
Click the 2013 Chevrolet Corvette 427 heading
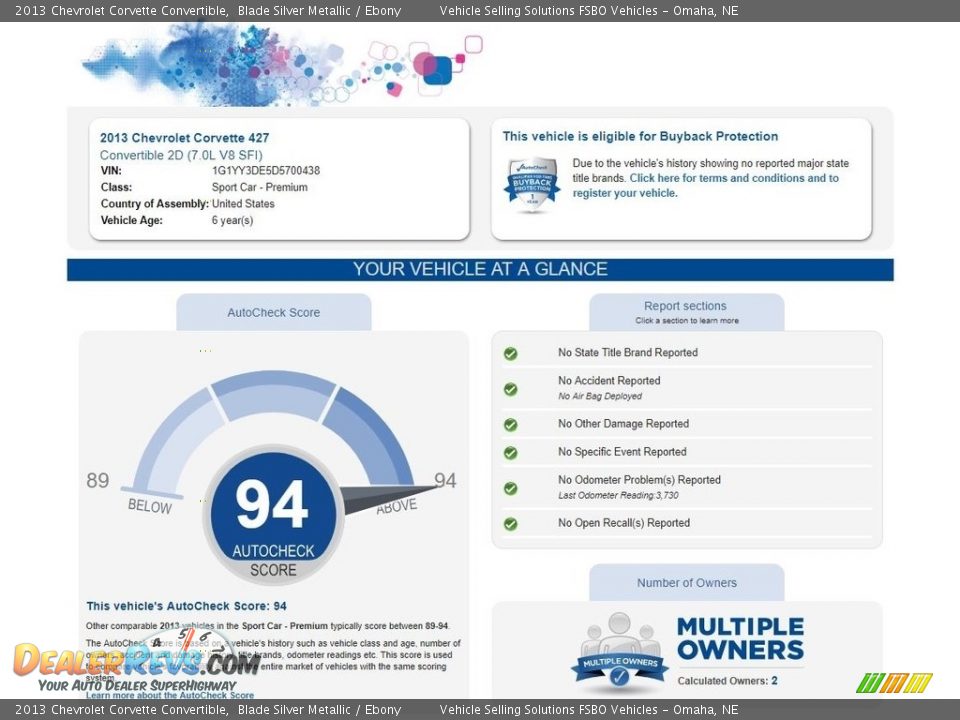[184, 138]
